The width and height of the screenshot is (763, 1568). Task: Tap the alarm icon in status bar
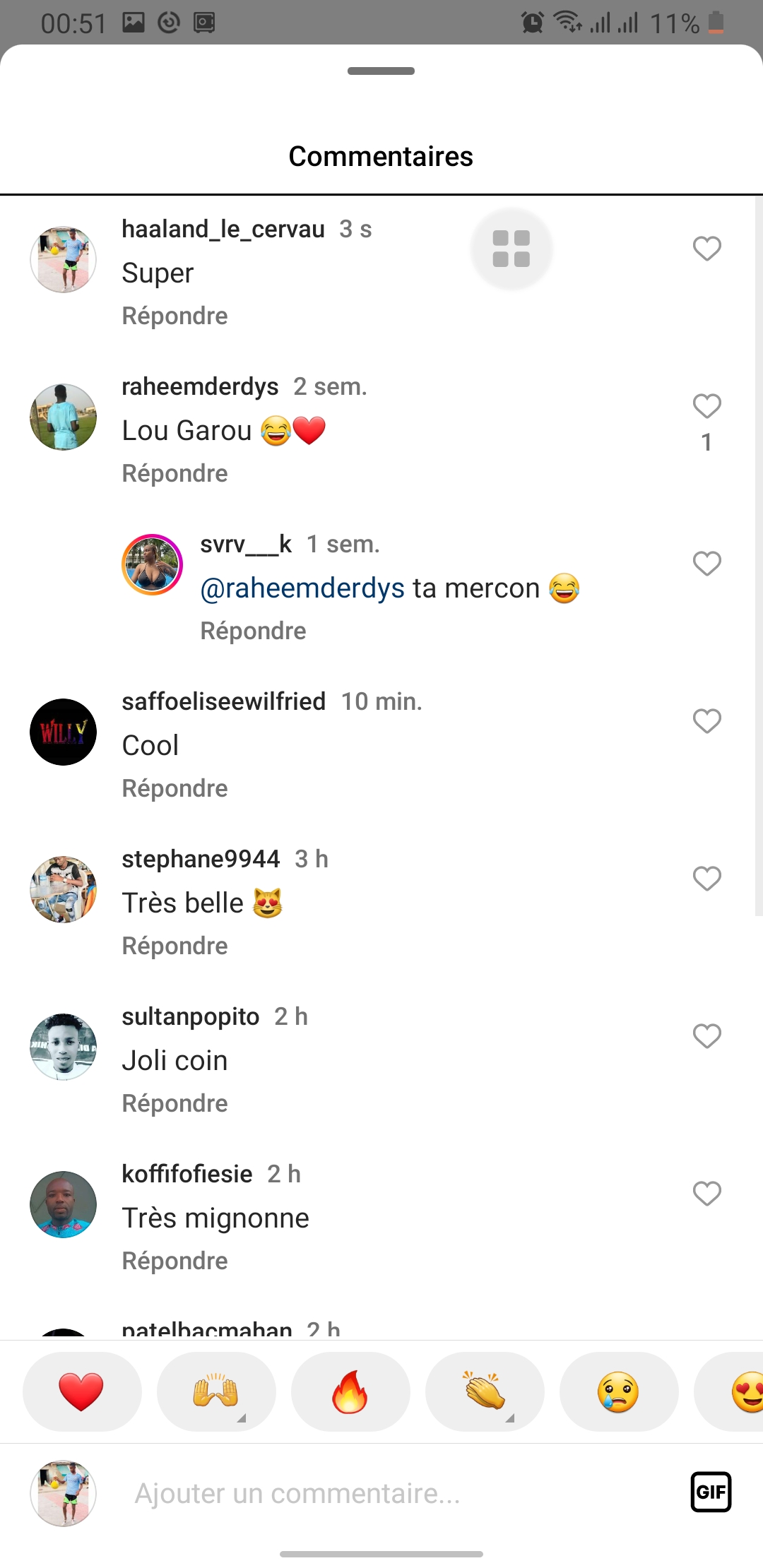(x=533, y=23)
